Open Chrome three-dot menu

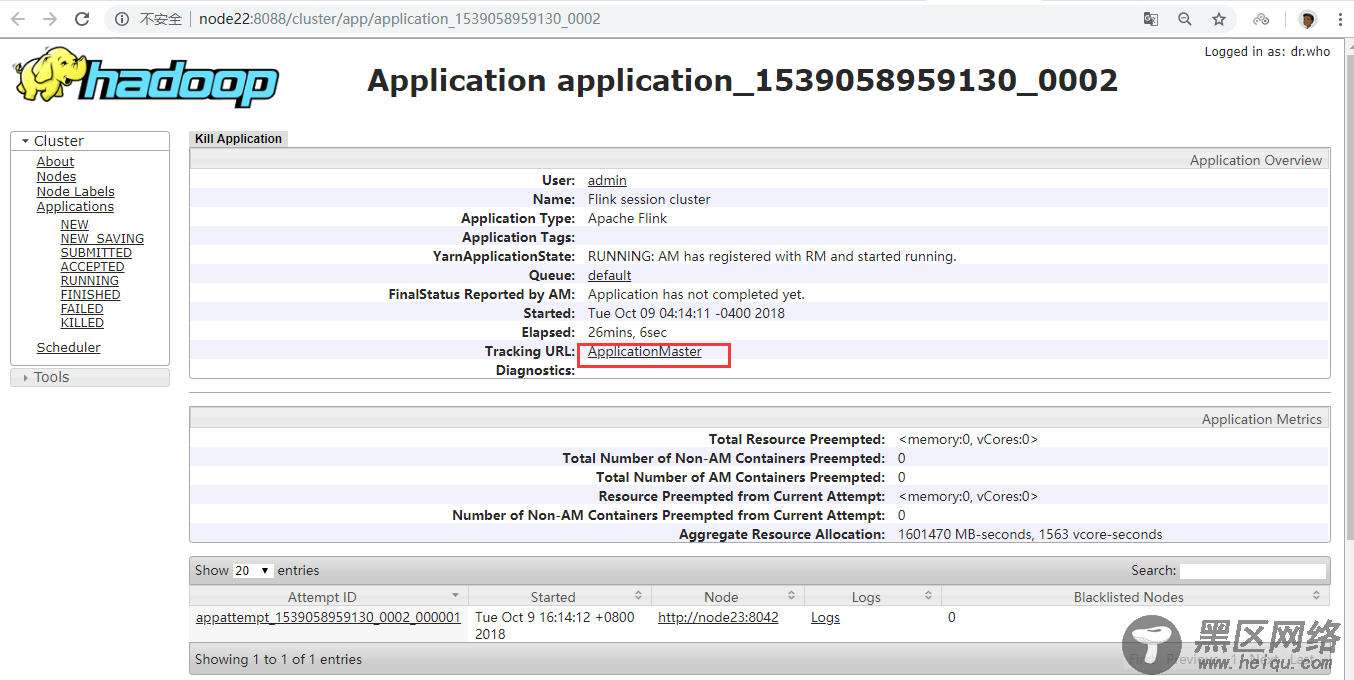pos(1338,19)
